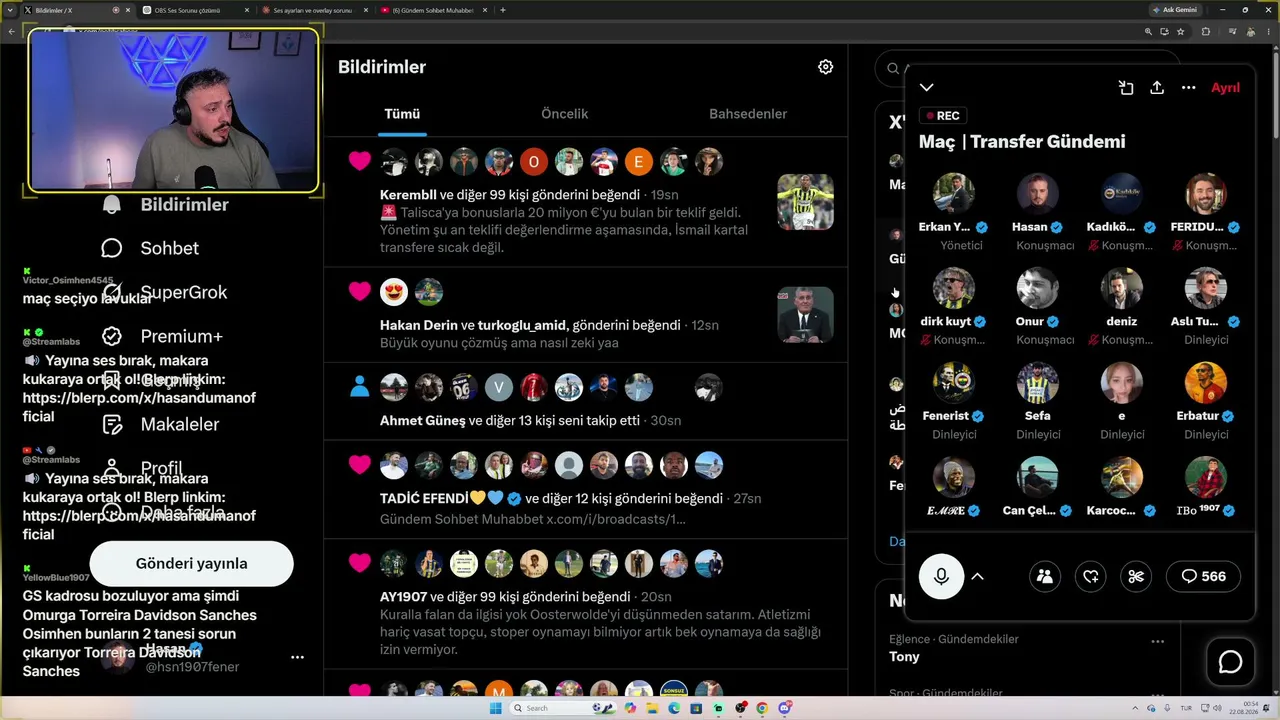
Task: Switch to the Tümü tab
Action: pos(402,114)
